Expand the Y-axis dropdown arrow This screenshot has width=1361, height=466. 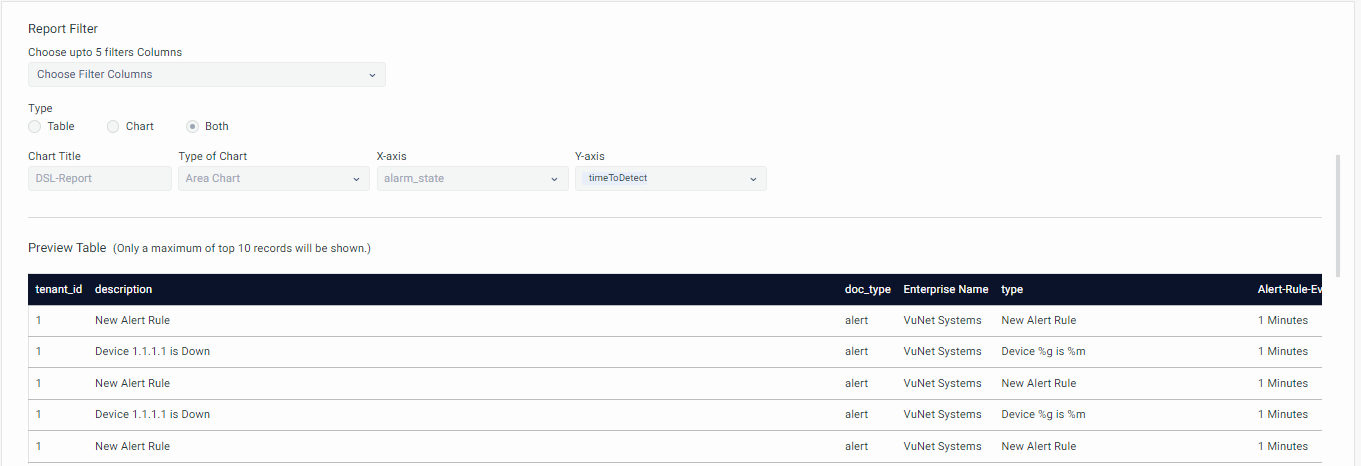[x=753, y=179]
